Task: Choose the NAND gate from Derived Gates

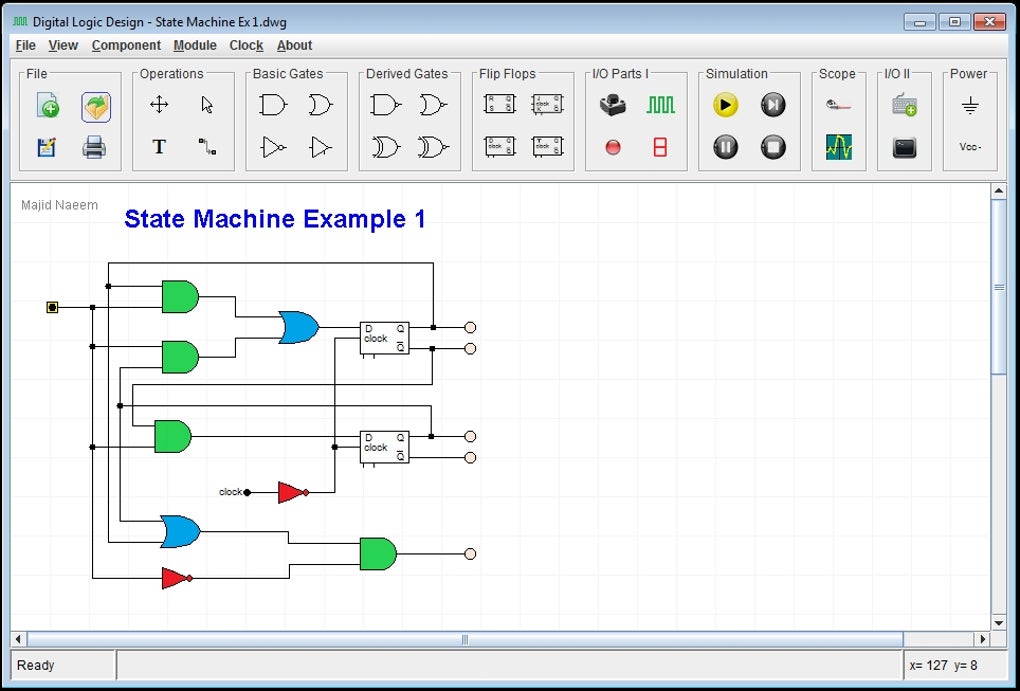Action: coord(385,104)
